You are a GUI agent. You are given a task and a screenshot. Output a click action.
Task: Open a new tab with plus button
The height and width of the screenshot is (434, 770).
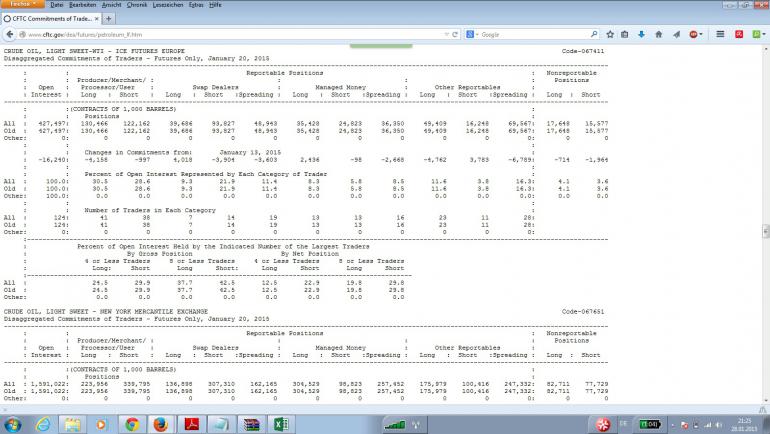point(108,18)
